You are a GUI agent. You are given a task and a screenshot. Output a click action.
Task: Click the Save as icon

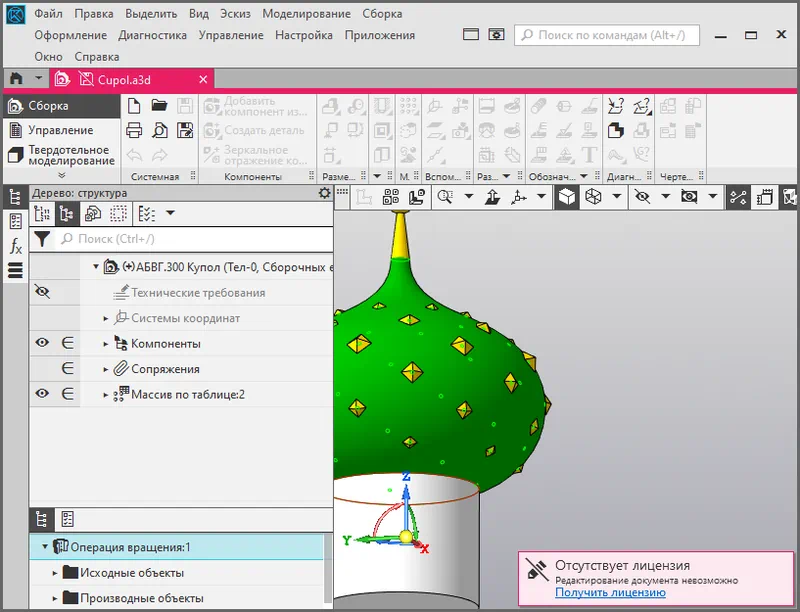[185, 131]
